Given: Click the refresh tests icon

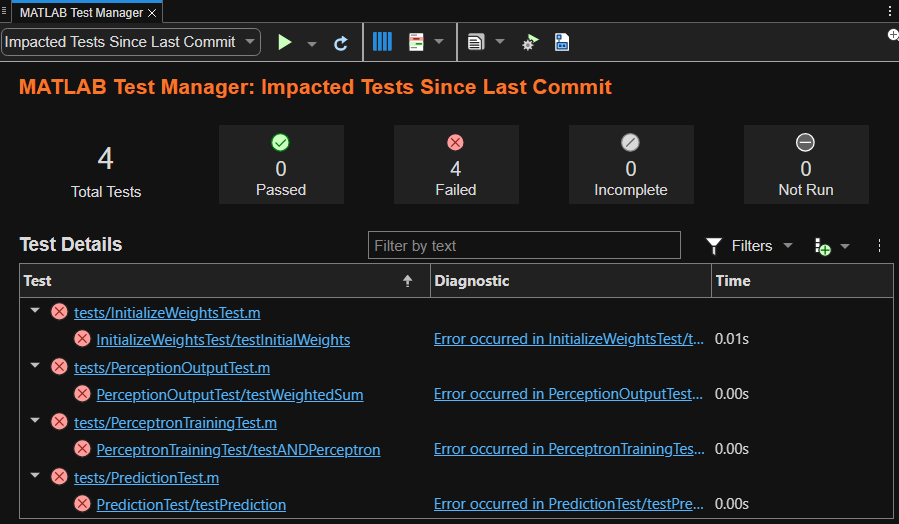Looking at the screenshot, I should [x=341, y=43].
